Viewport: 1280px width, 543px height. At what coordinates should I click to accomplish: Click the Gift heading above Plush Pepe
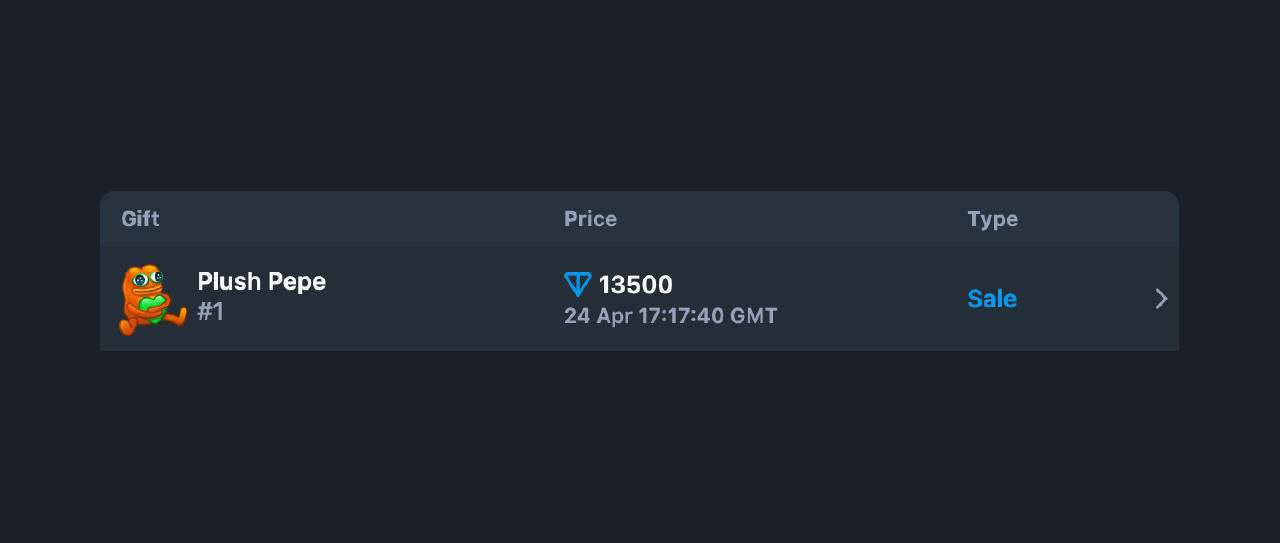pos(140,219)
